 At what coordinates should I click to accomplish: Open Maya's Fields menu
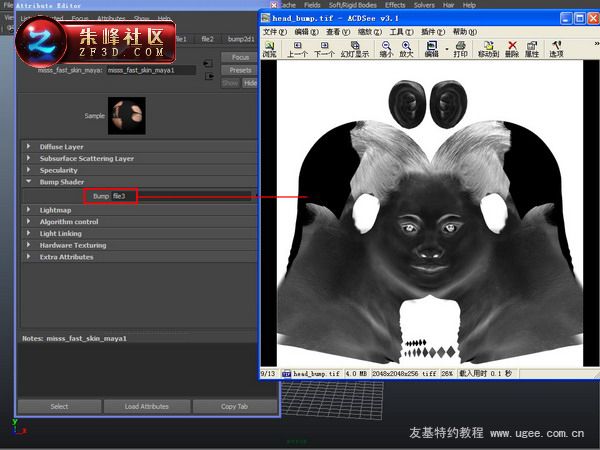click(312, 5)
